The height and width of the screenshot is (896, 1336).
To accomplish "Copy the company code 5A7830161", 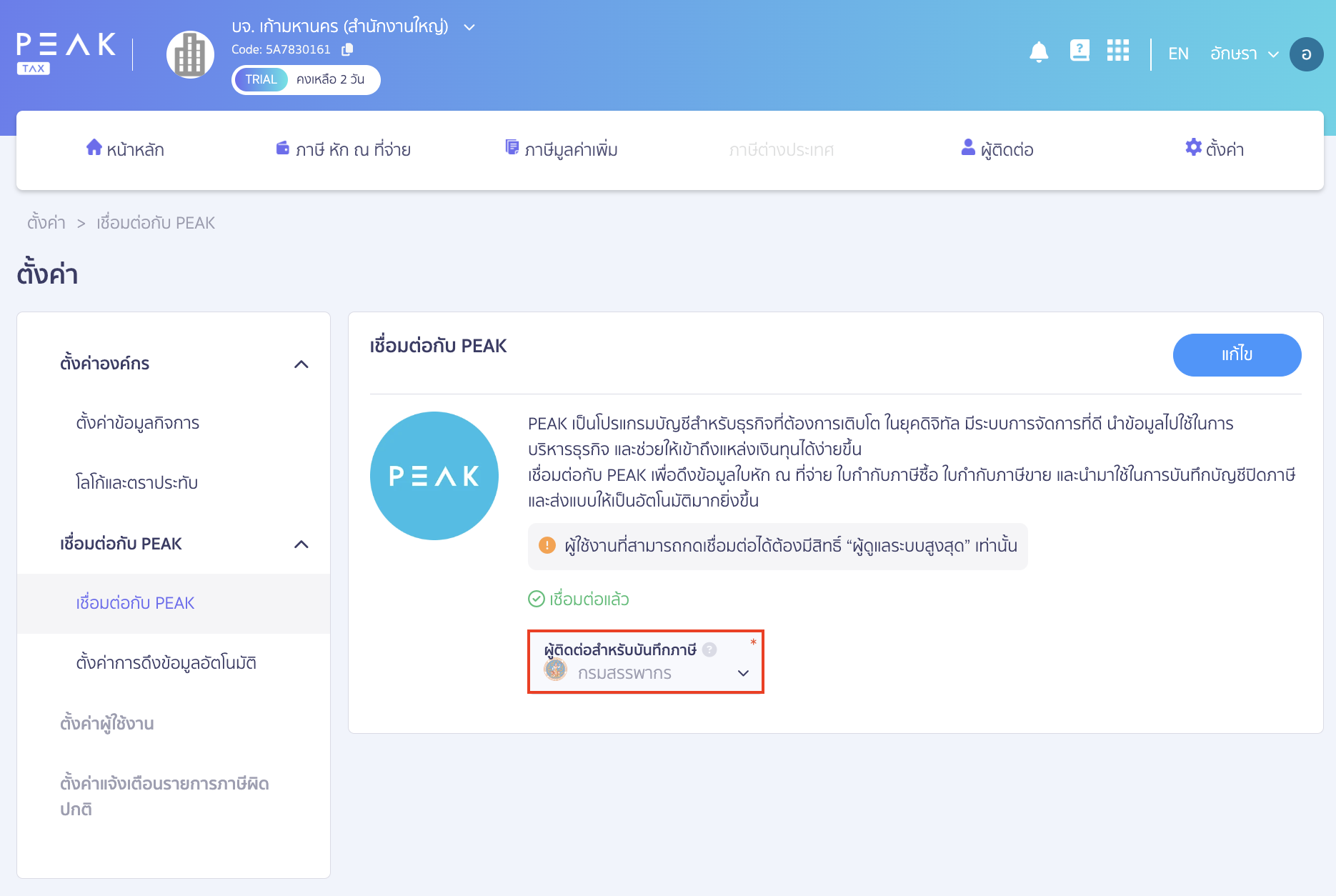I will 347,49.
